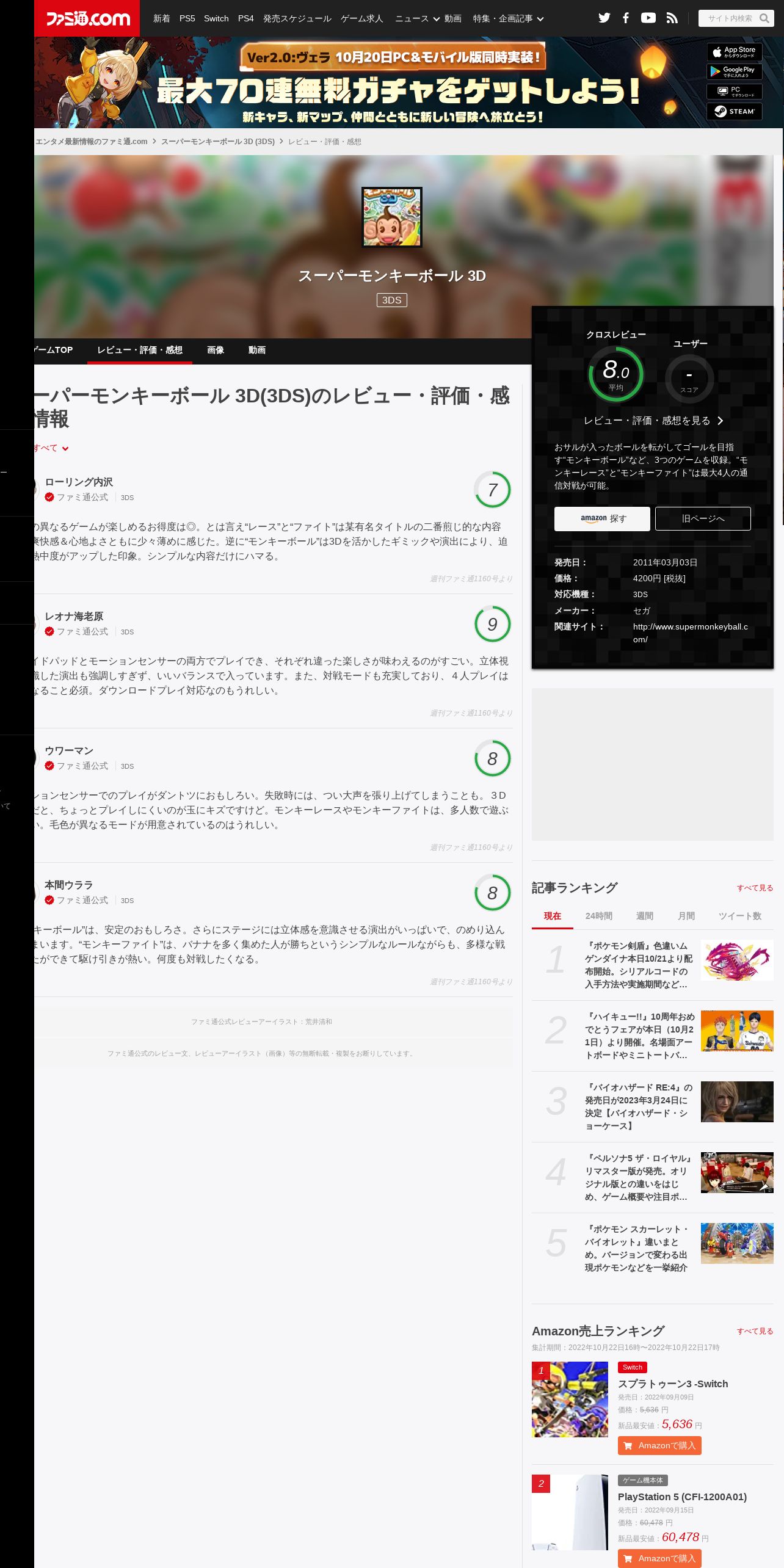The height and width of the screenshot is (1568, 784).
Task: Open ranking 4 ペルソナ5 ザ・ロイヤル article
Action: pyautogui.click(x=639, y=1177)
